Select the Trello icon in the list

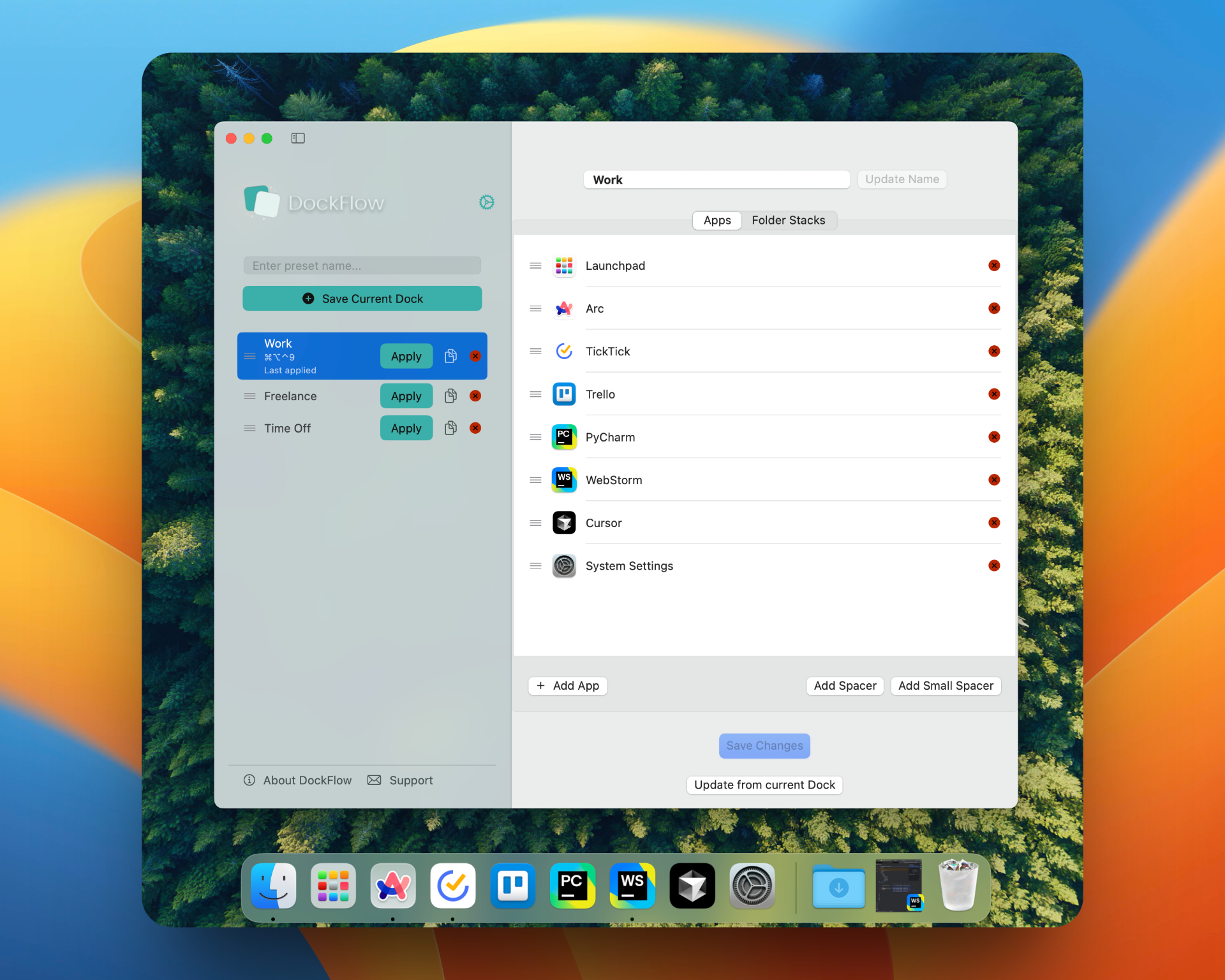click(564, 394)
